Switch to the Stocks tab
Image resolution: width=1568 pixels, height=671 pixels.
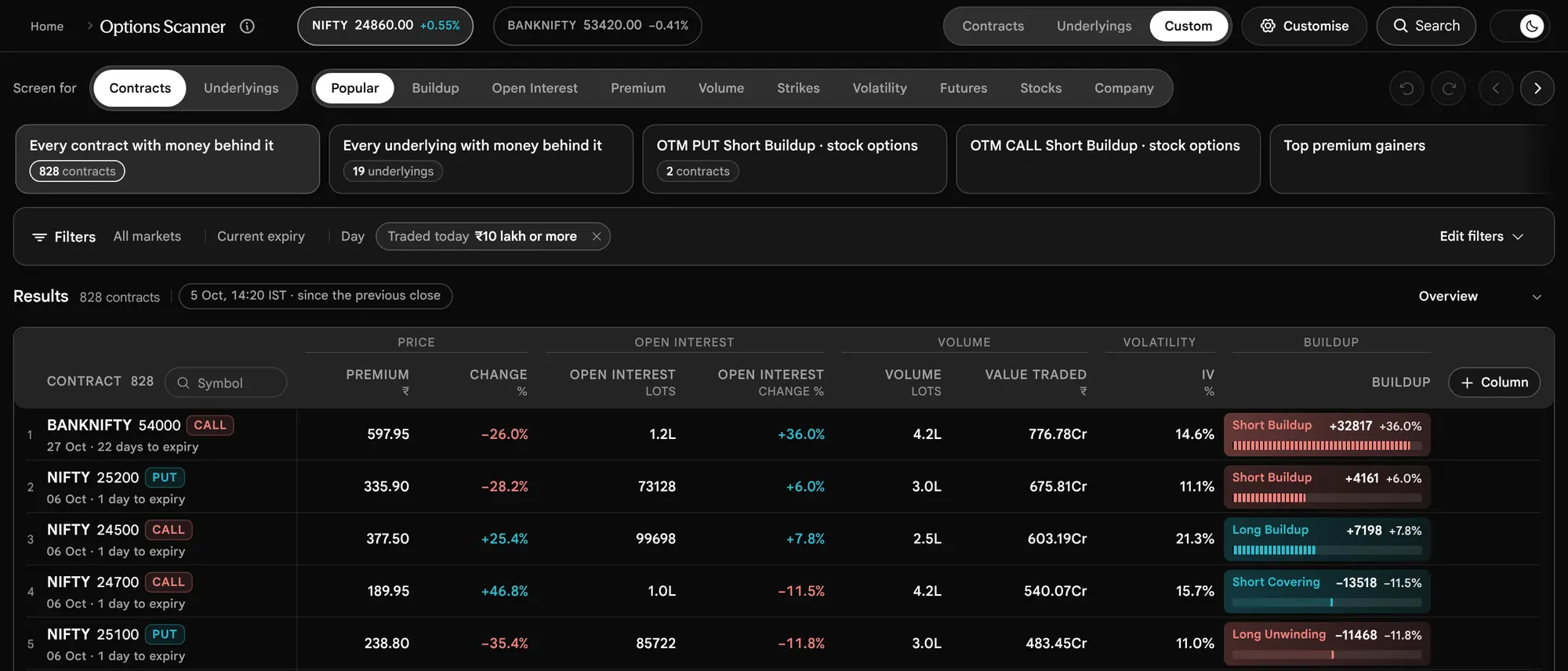[1040, 88]
